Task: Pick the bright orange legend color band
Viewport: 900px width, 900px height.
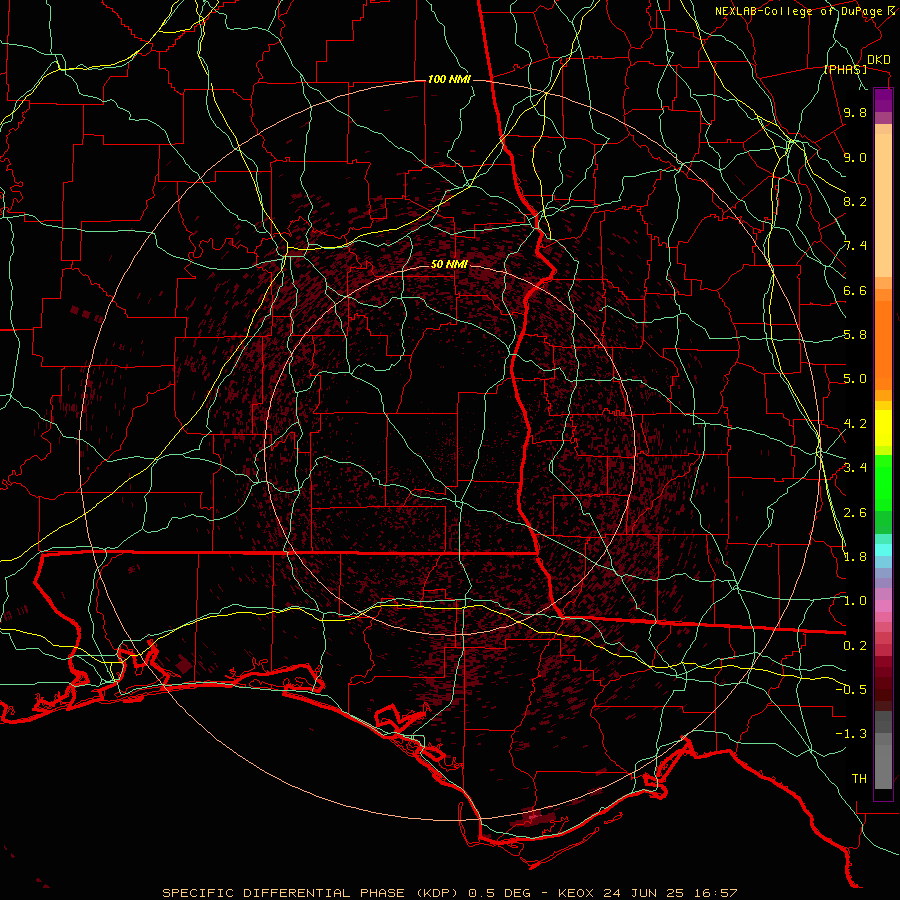Action: coord(883,344)
